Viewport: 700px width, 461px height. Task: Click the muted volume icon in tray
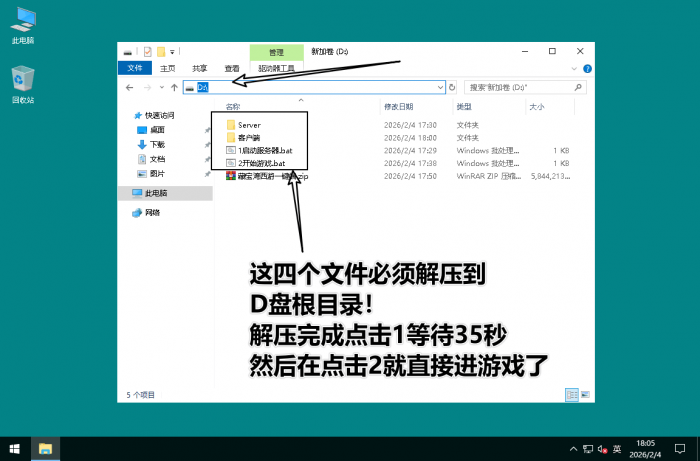pos(602,449)
